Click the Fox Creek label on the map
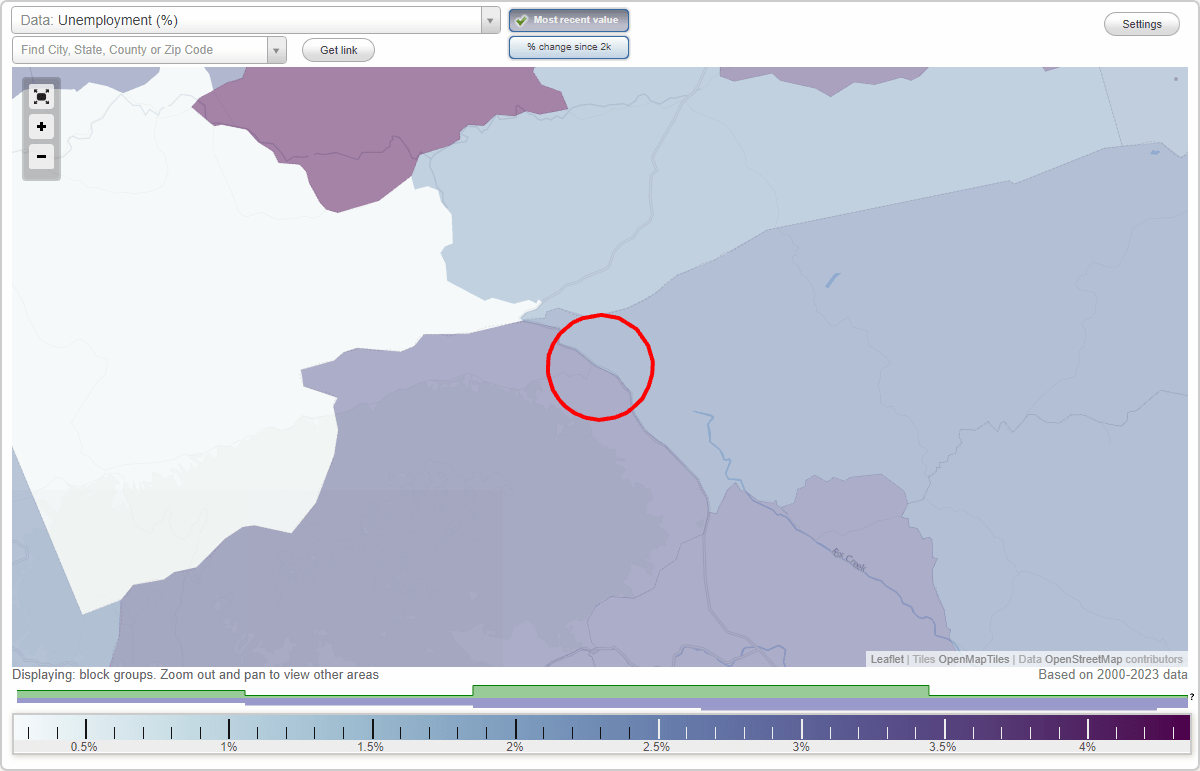This screenshot has width=1200, height=771. coord(850,560)
